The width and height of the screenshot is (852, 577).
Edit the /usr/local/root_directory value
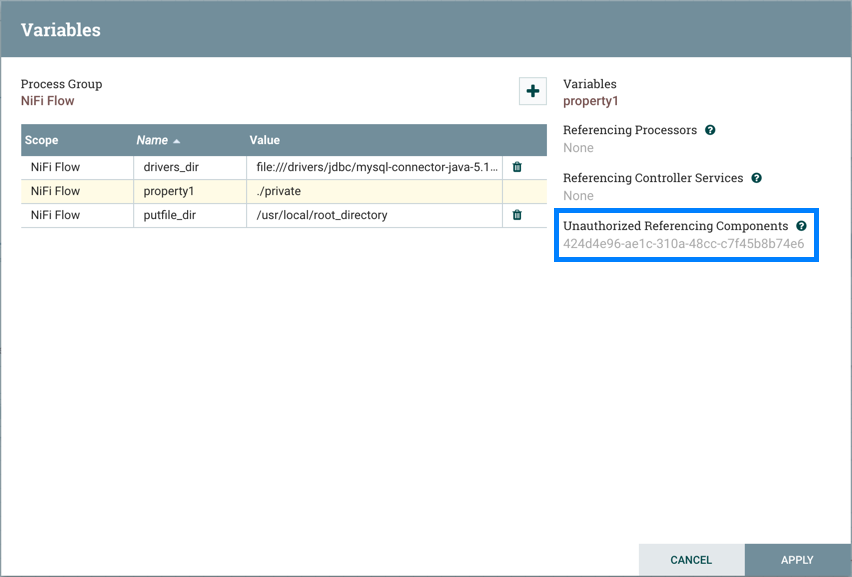(321, 215)
